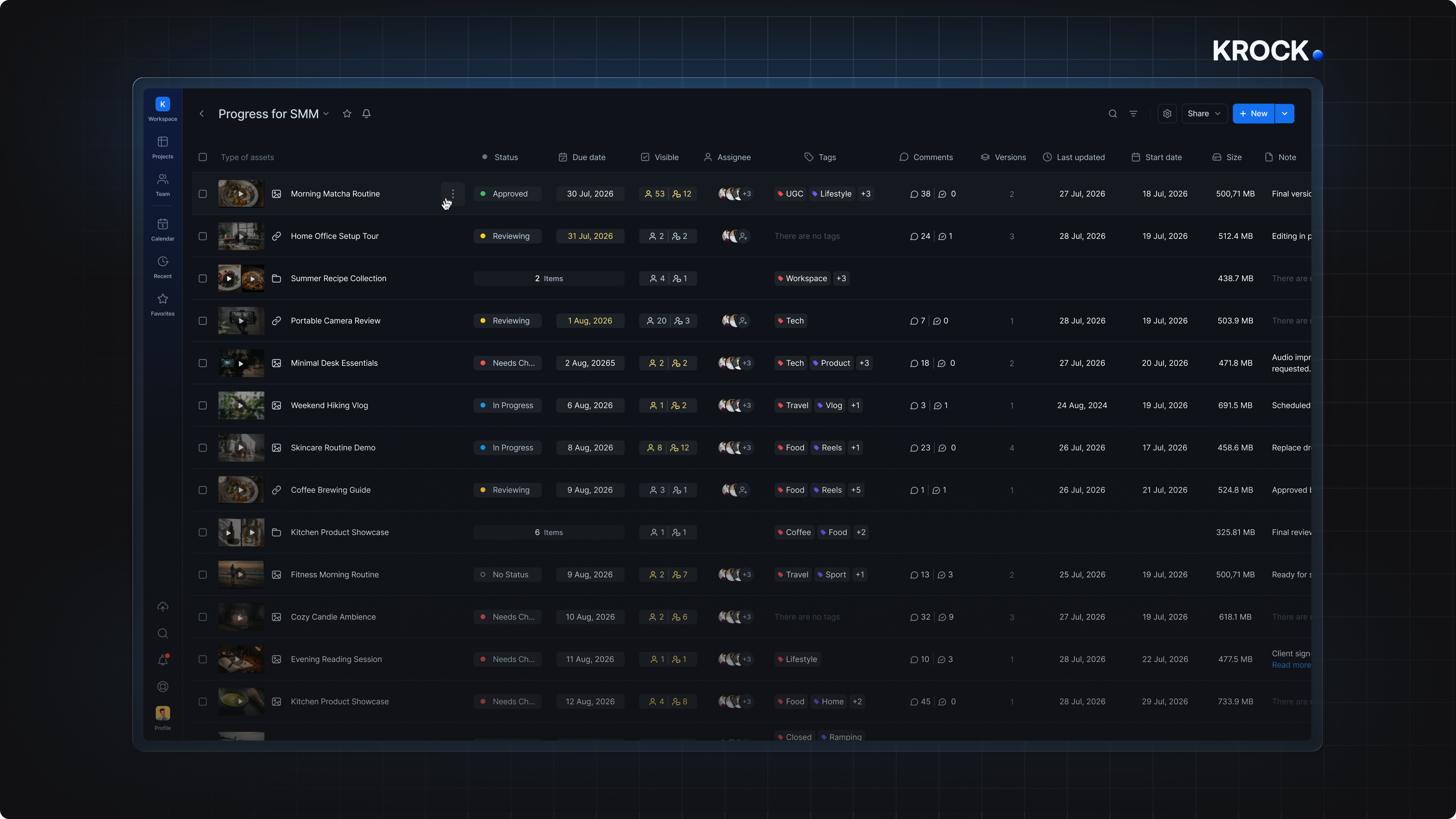The image size is (1456, 819).
Task: Select the Morning Matcha Routine row checkbox
Action: click(202, 194)
